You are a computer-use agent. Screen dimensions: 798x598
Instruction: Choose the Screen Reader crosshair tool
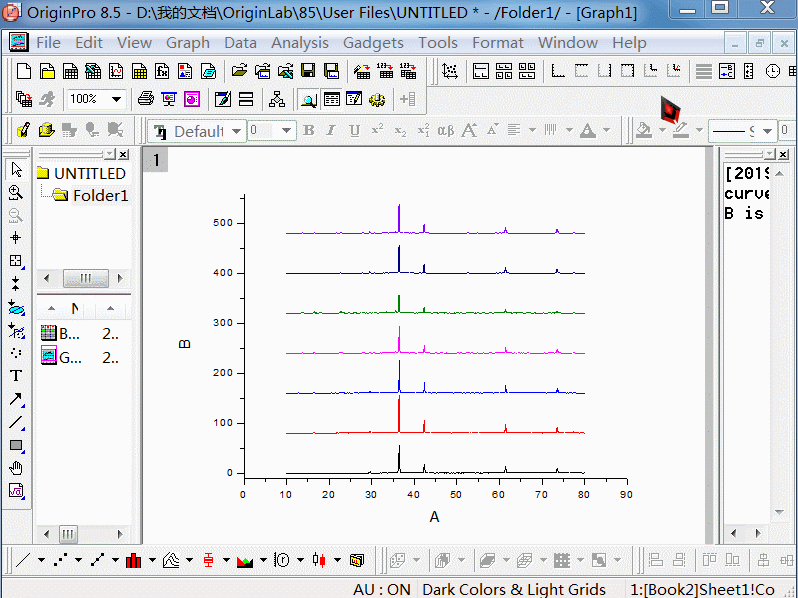[16, 238]
